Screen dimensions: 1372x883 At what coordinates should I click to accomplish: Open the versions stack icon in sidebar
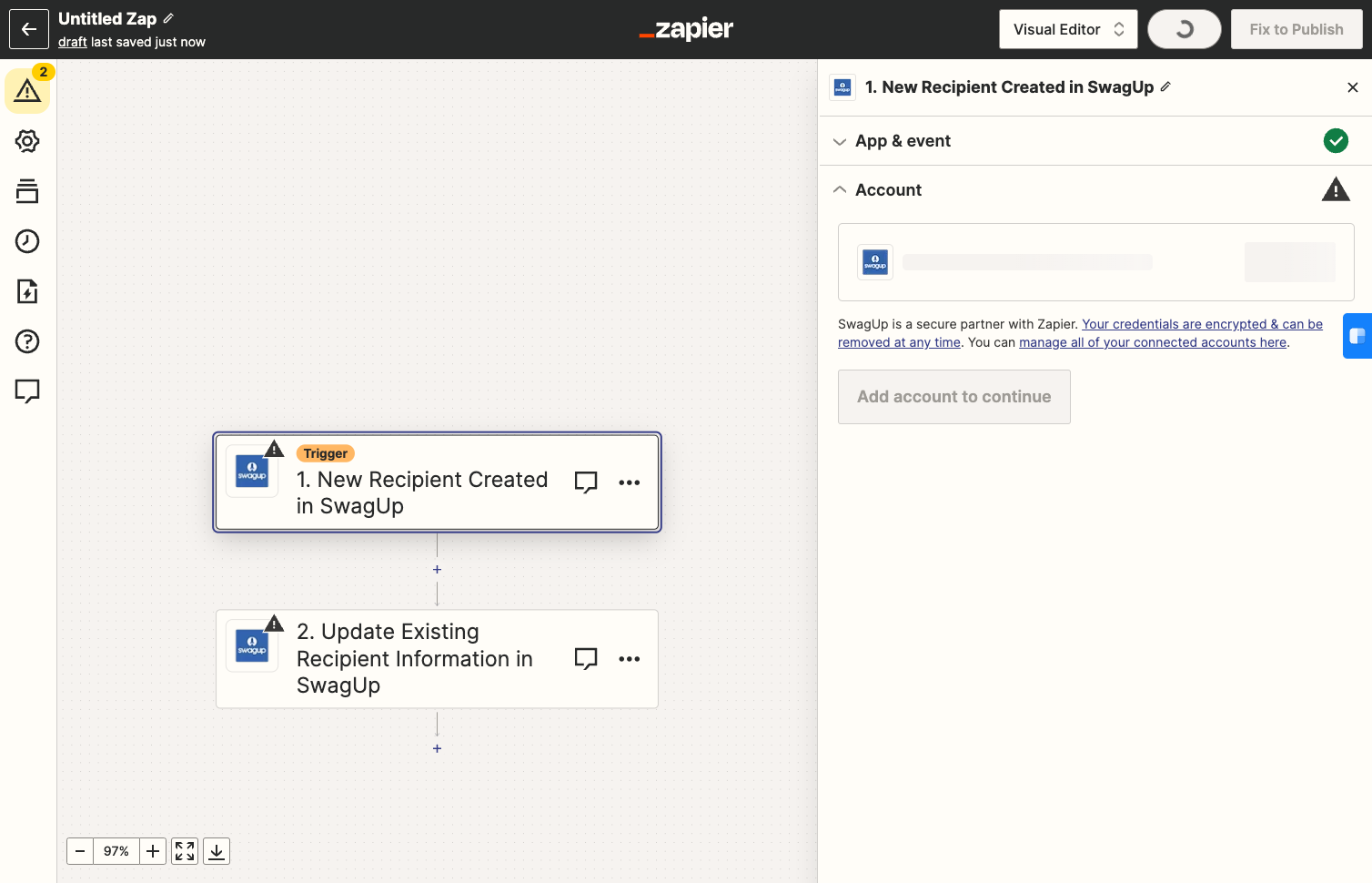tap(27, 191)
